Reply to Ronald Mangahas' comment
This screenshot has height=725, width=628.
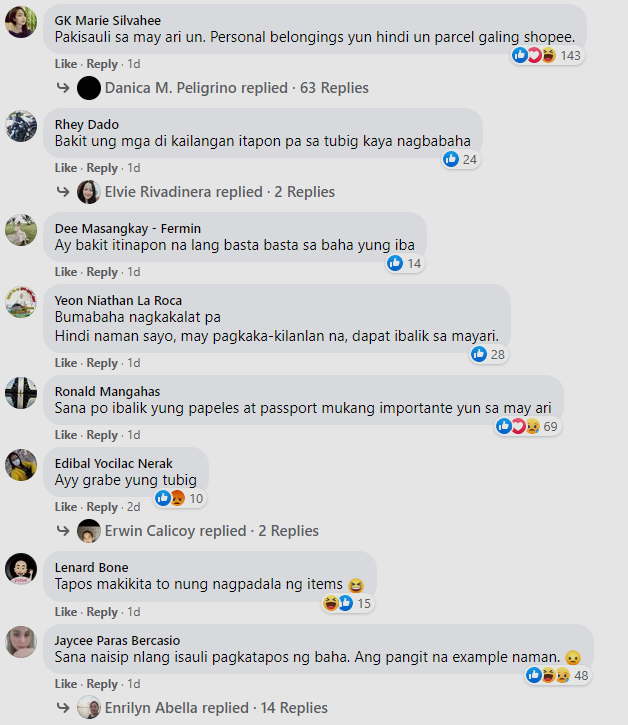(x=102, y=435)
